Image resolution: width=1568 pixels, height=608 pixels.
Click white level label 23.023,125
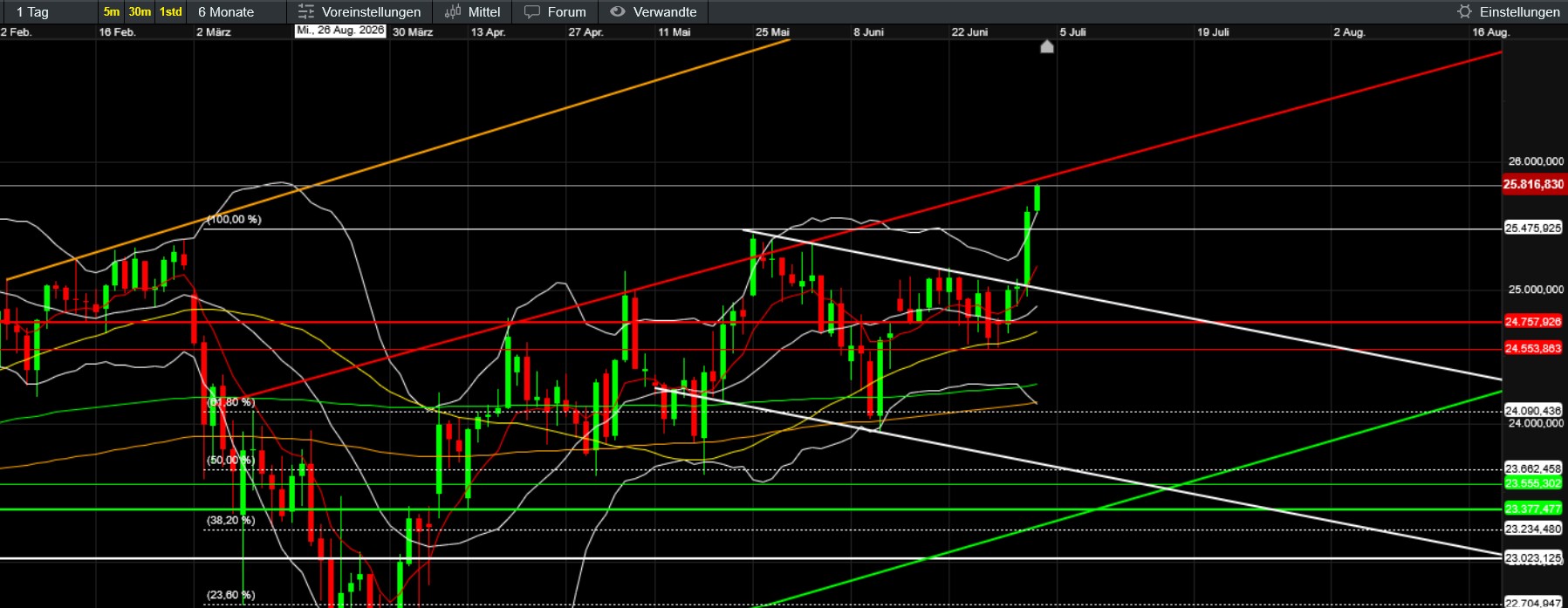(1533, 558)
